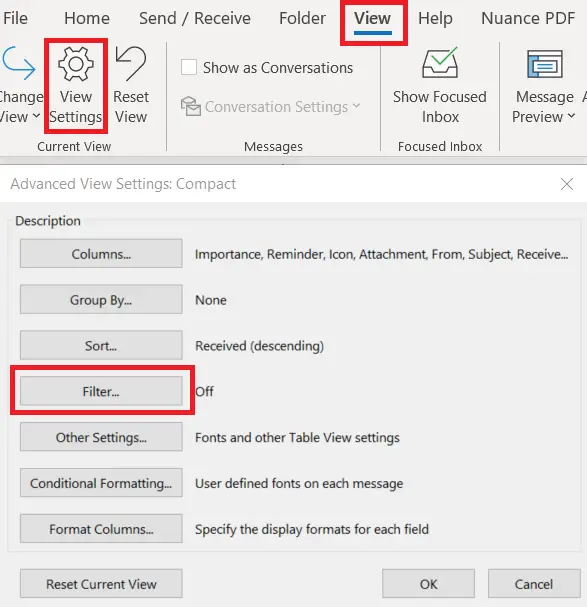587x607 pixels.
Task: Expand the Message Preview dropdown chevron
Action: pos(572,116)
